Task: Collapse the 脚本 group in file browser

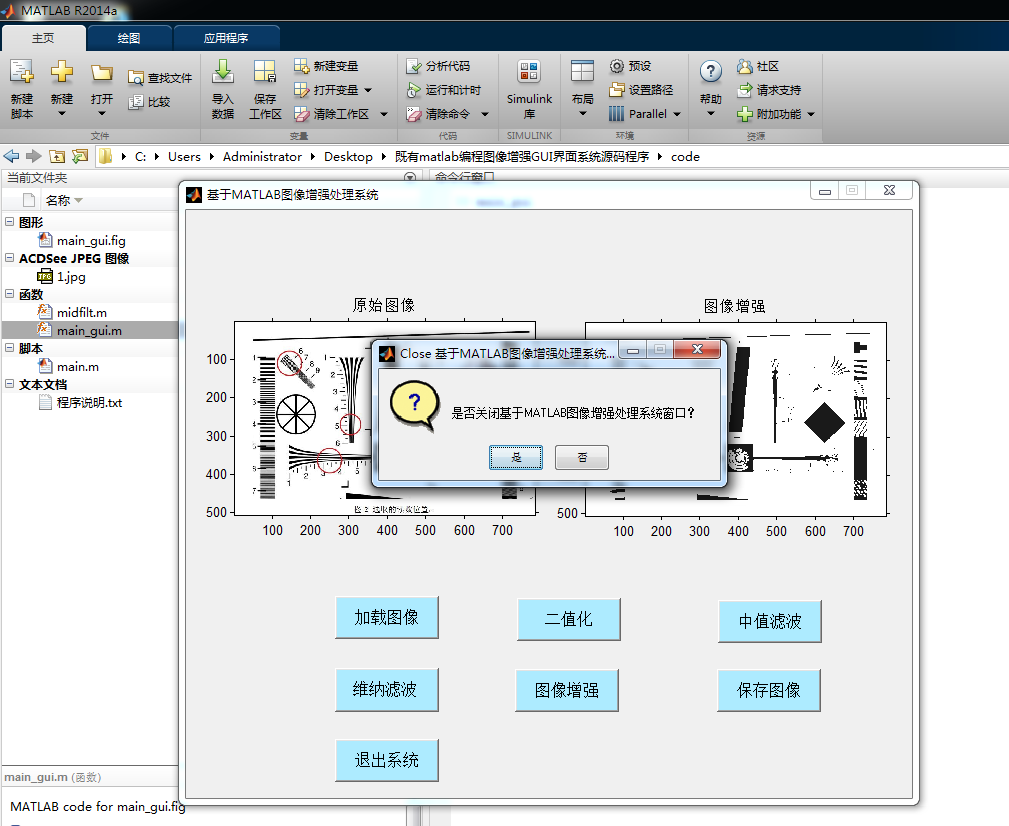Action: pos(10,348)
